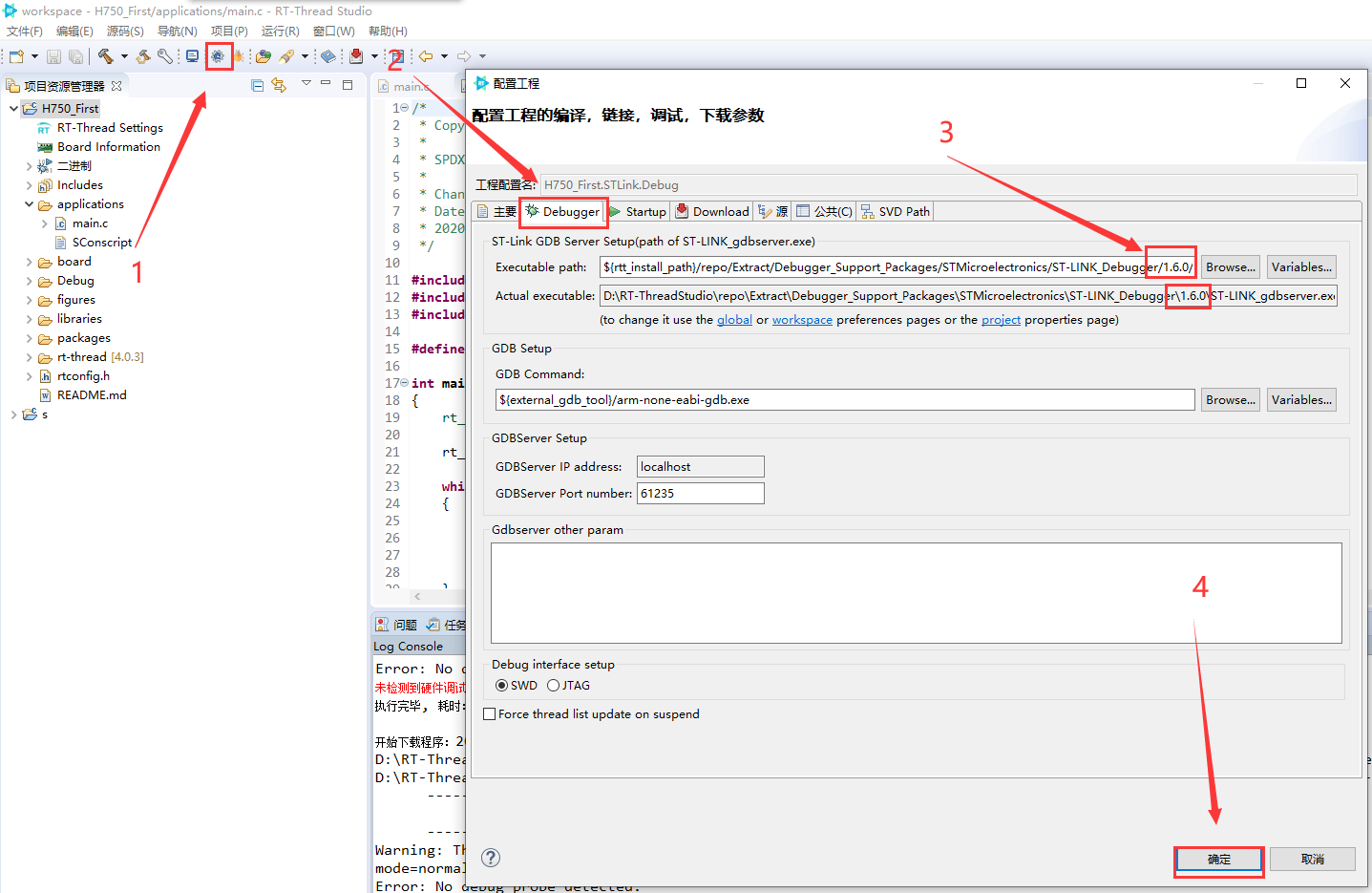Collapse the applications folder
This screenshot has width=1372, height=893.
pyautogui.click(x=29, y=203)
